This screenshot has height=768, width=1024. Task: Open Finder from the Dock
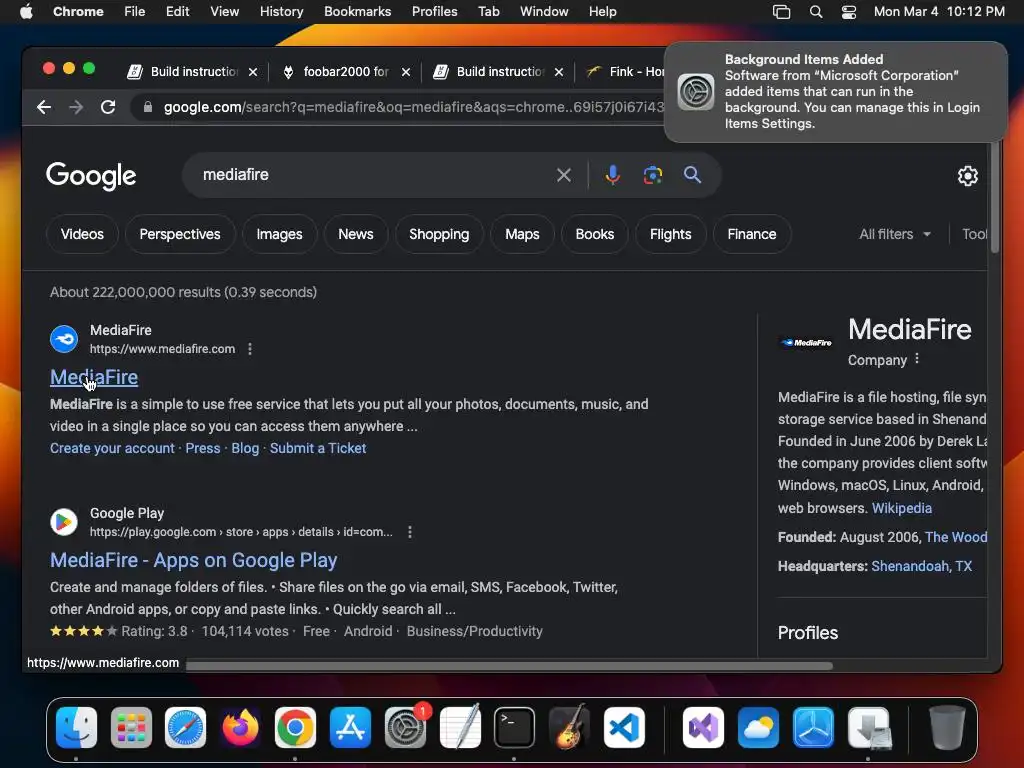click(x=76, y=728)
